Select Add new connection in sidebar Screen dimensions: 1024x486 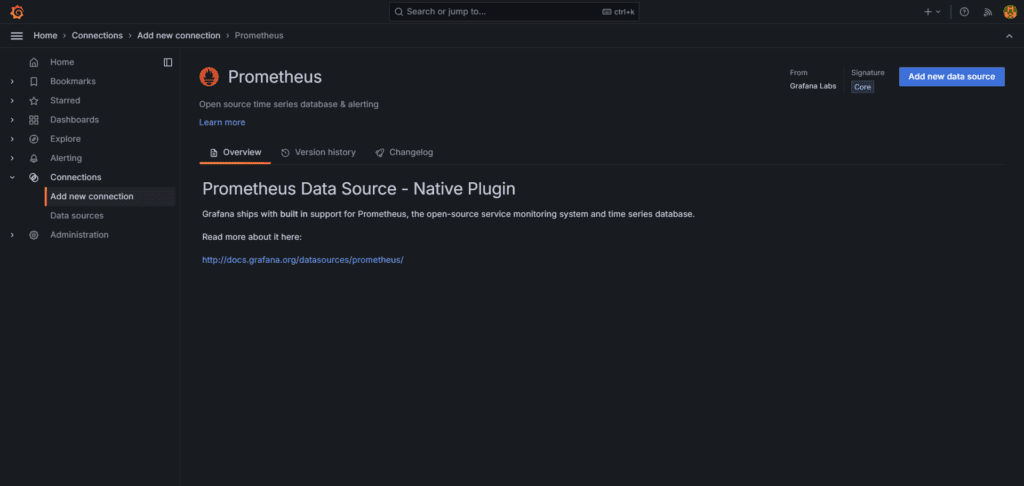pyautogui.click(x=110, y=197)
